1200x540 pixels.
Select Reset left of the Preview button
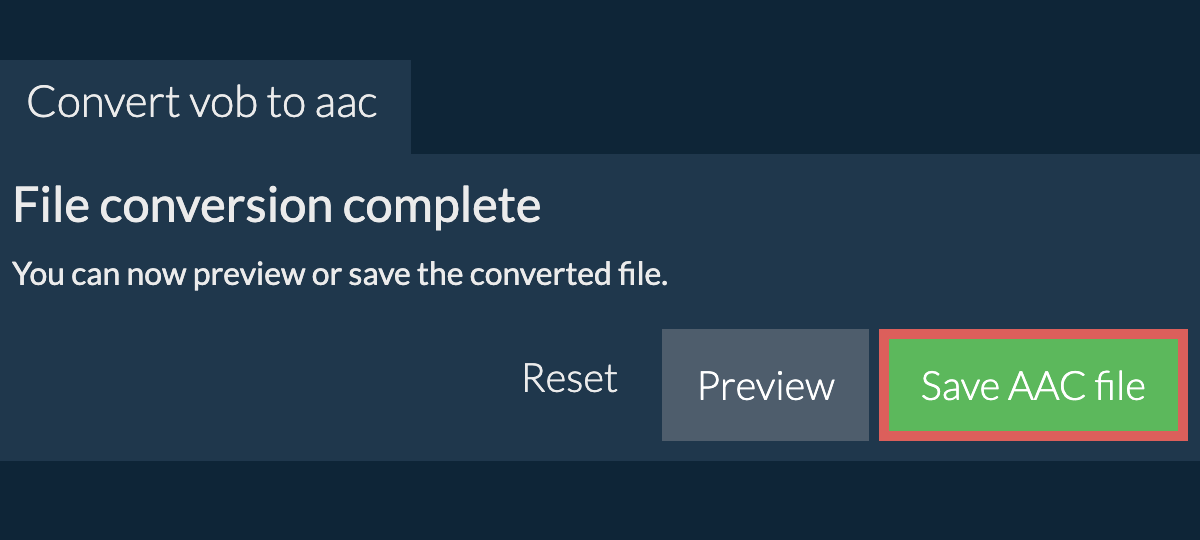(x=570, y=379)
